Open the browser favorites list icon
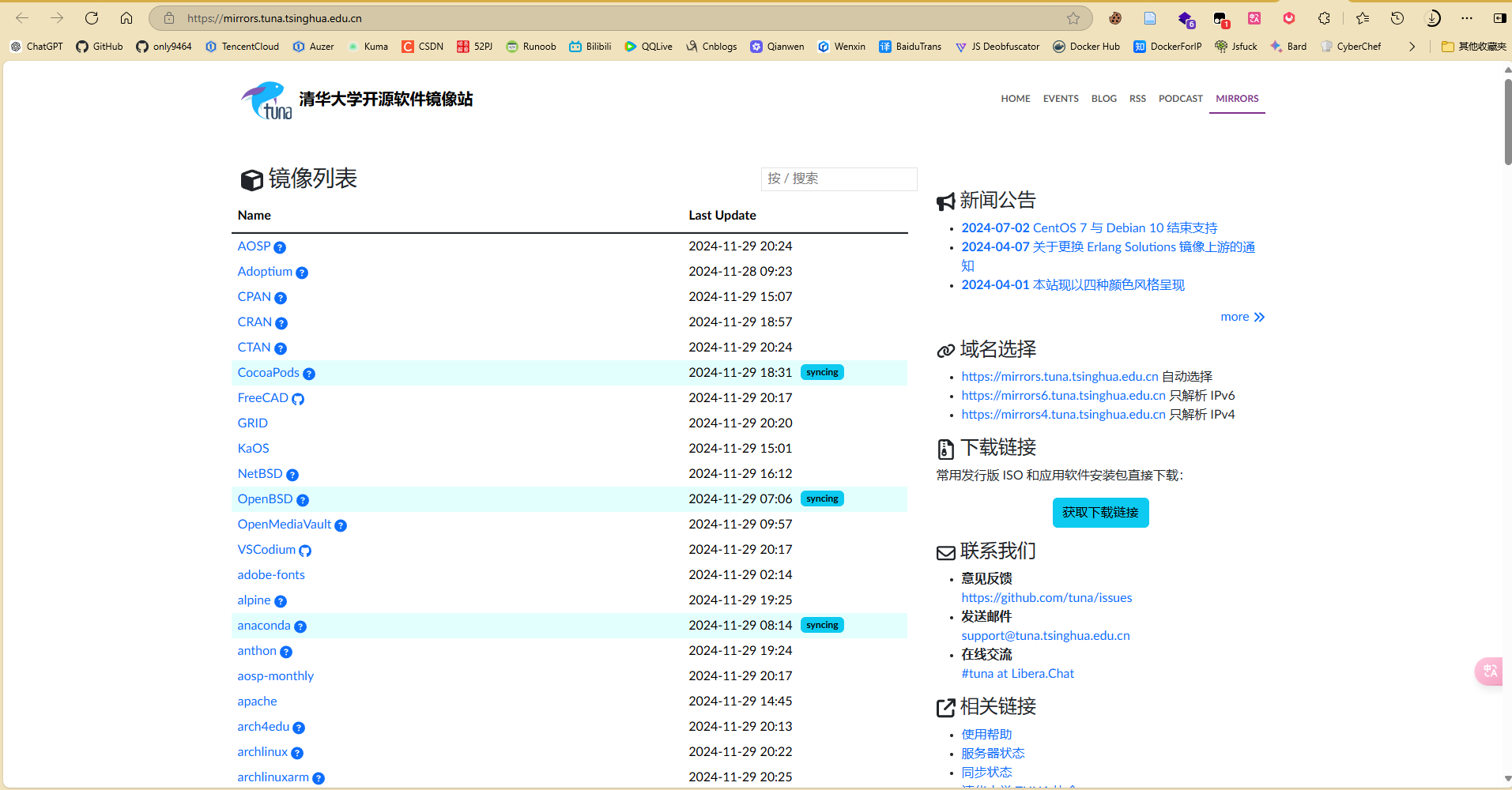 [1363, 18]
